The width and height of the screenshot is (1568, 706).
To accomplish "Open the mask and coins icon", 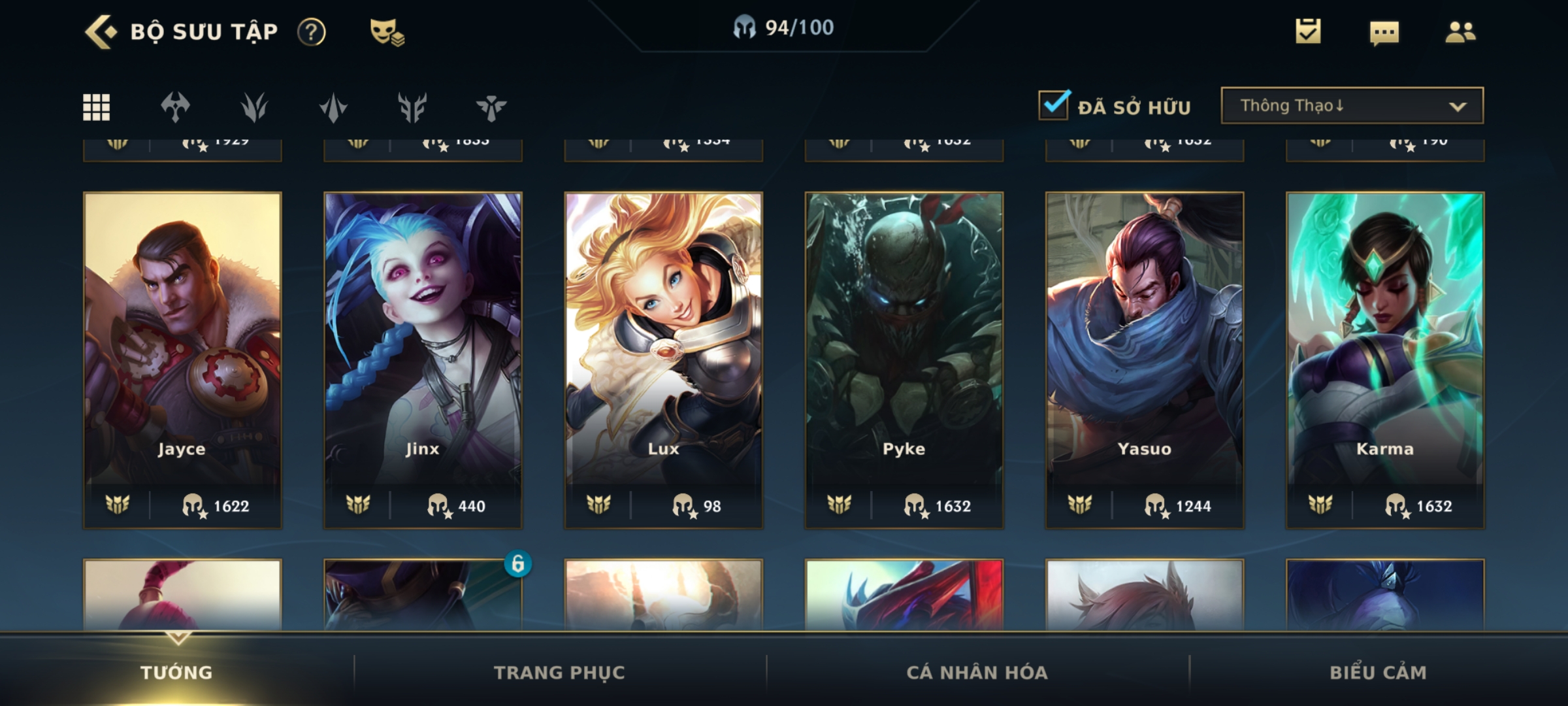I will pos(387,32).
